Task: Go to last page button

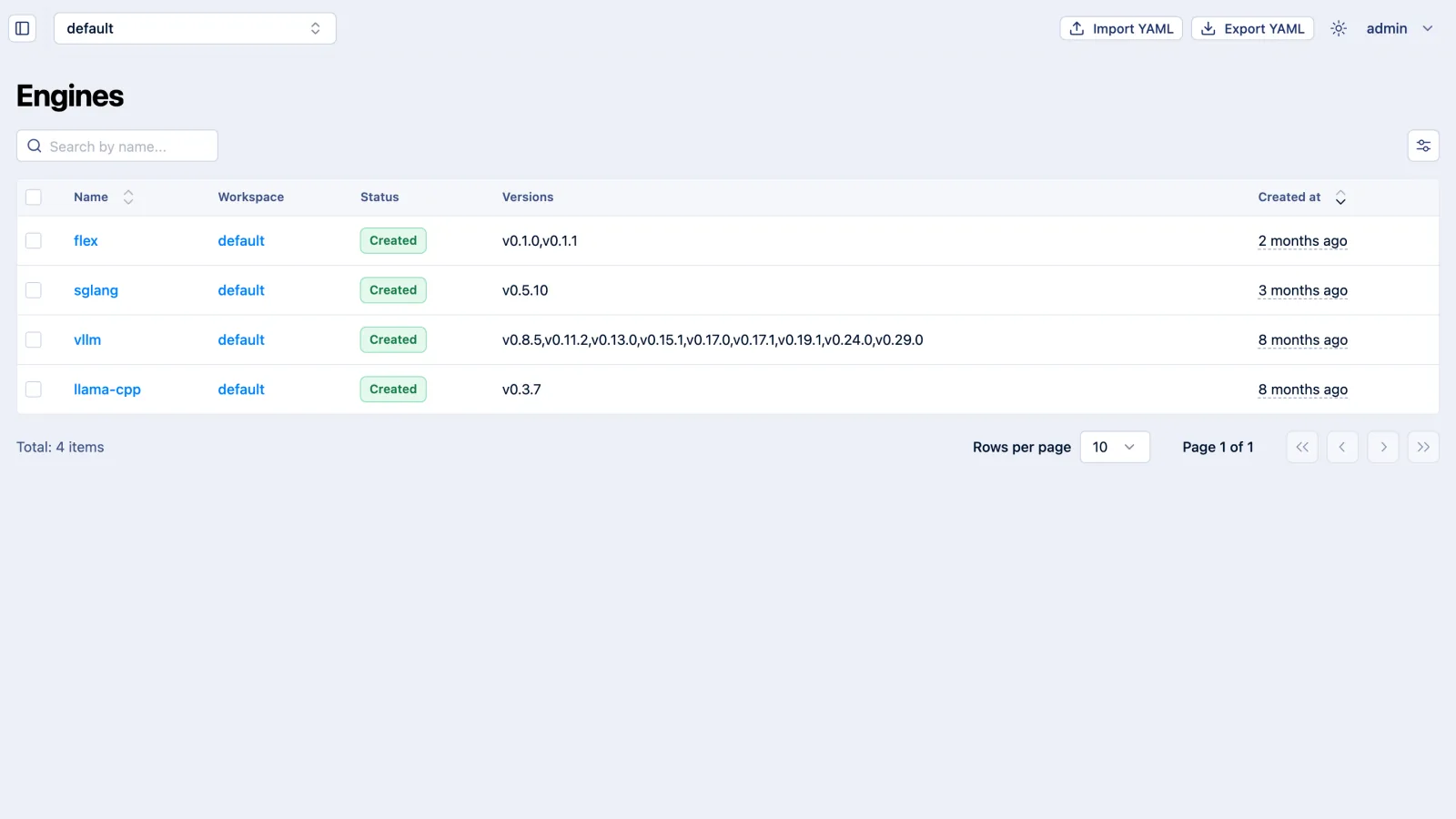Action: [1423, 447]
